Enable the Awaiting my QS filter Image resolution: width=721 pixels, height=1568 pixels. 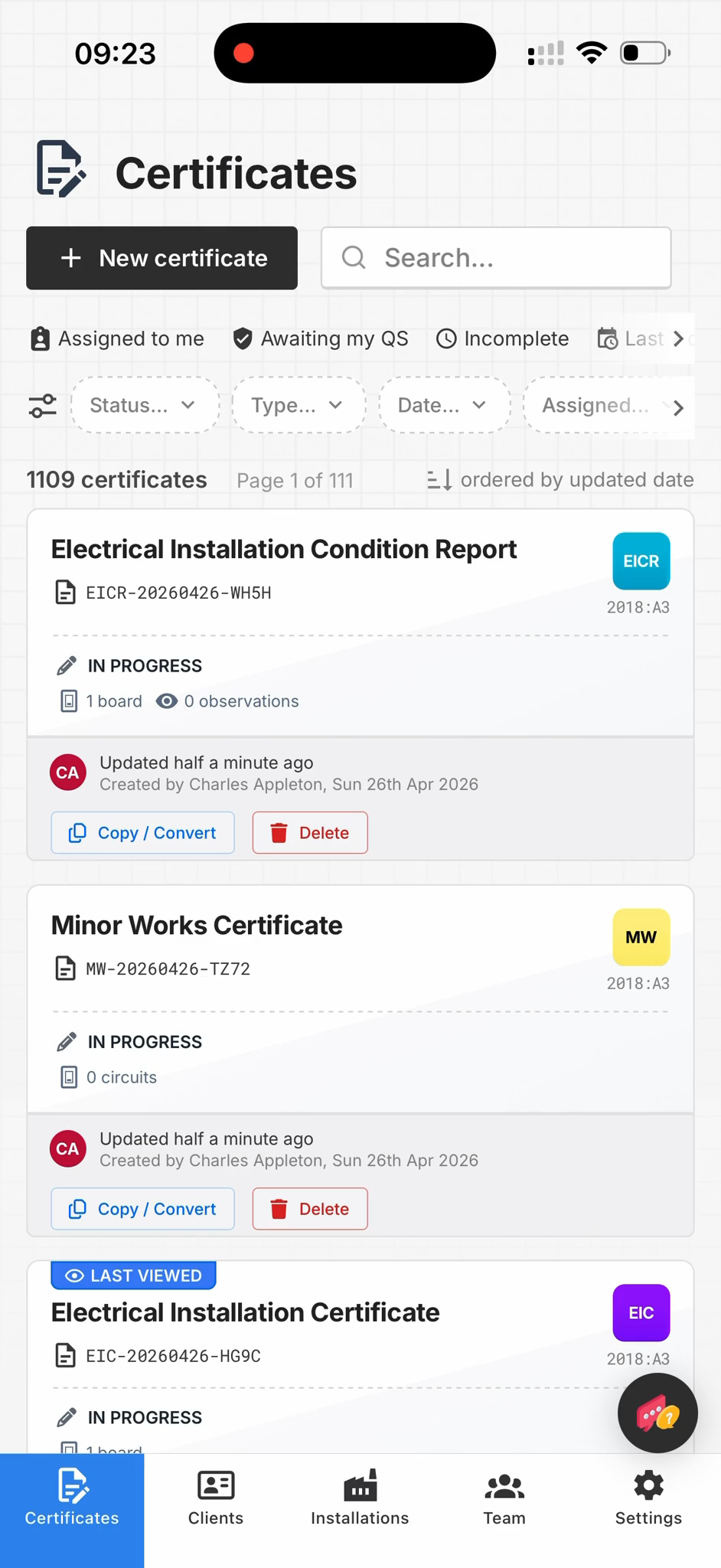coord(321,338)
